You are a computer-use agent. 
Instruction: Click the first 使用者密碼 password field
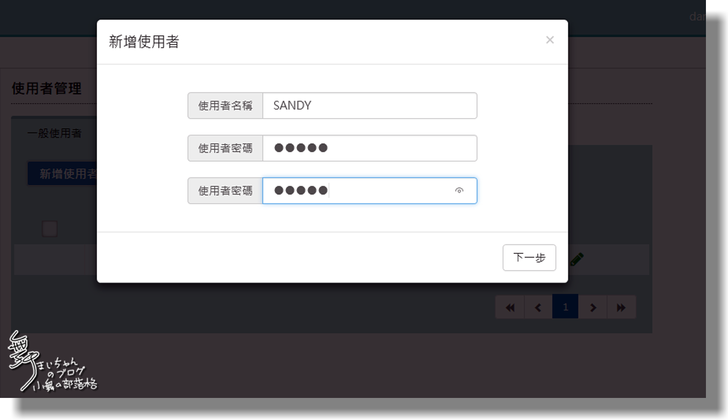click(x=370, y=148)
